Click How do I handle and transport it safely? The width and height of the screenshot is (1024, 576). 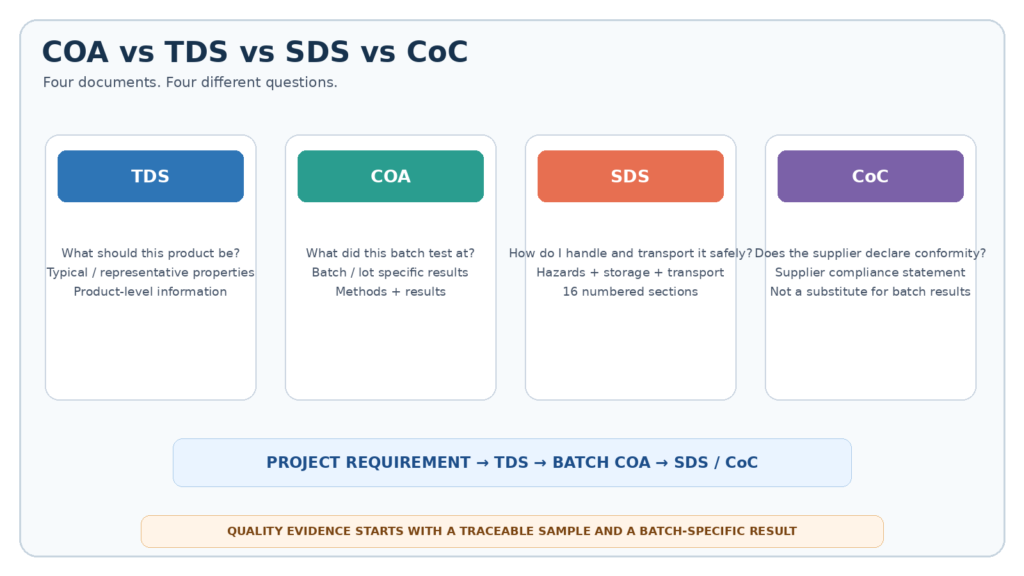click(x=630, y=253)
